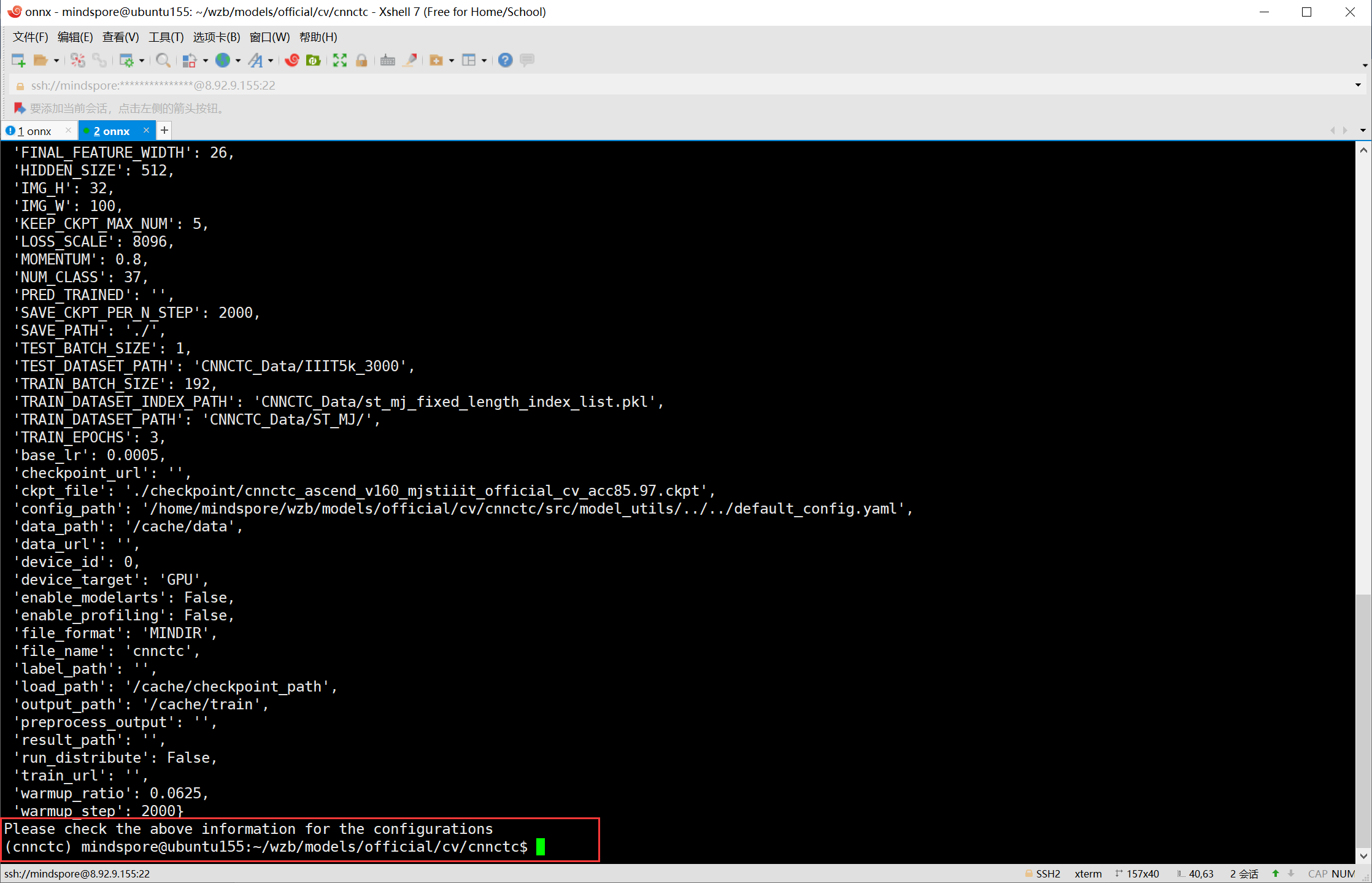Click the tab scroll-left arrow
1372x883 pixels.
[x=1332, y=131]
